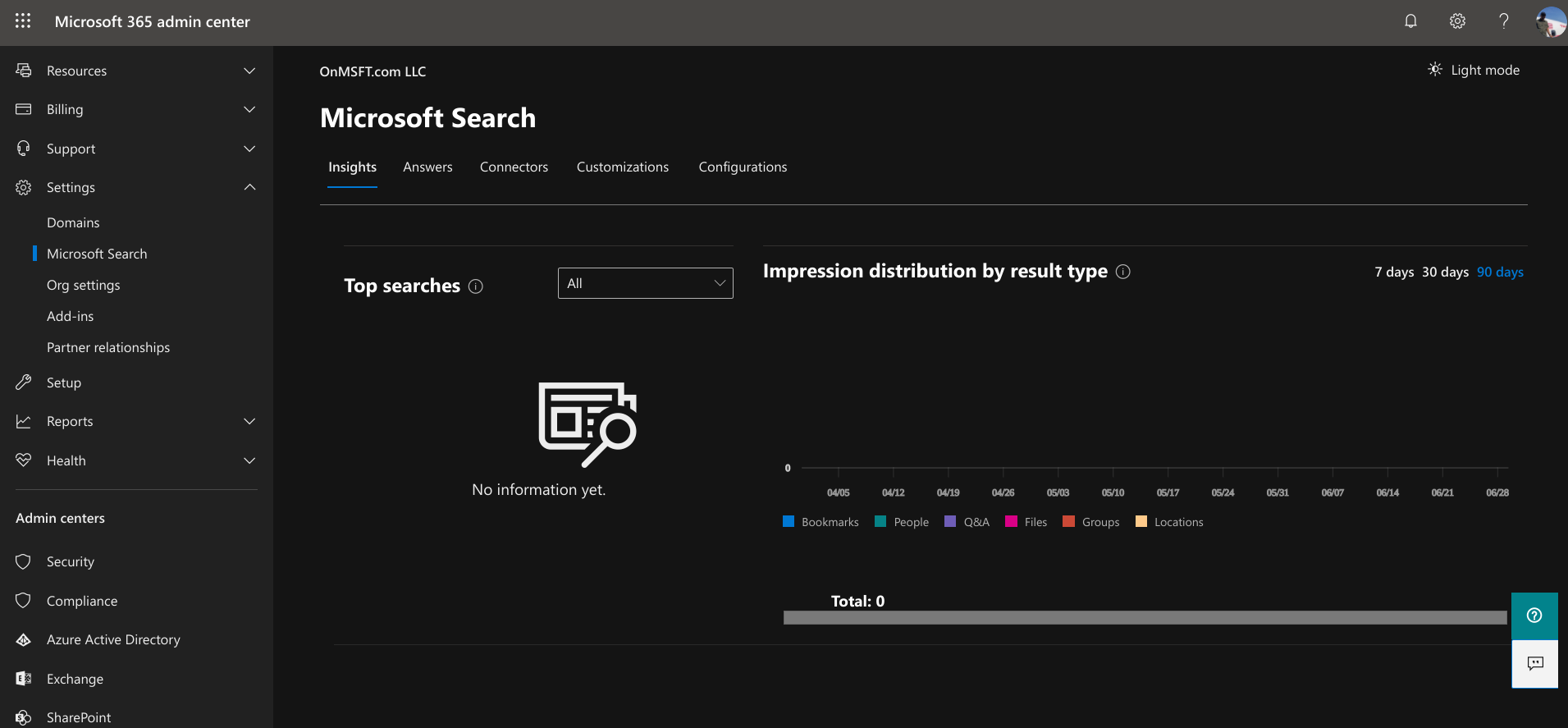Collapse the Settings section in sidebar
The height and width of the screenshot is (728, 1568).
(249, 187)
